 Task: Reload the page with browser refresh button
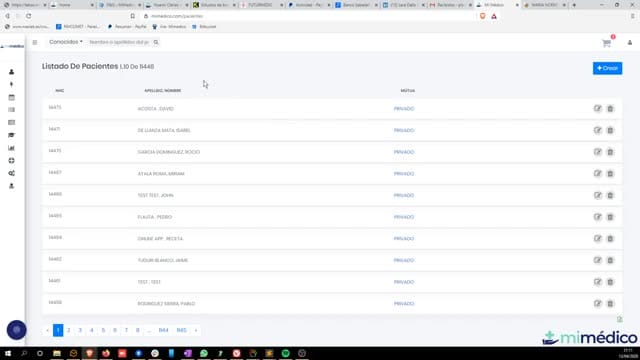[x=29, y=16]
